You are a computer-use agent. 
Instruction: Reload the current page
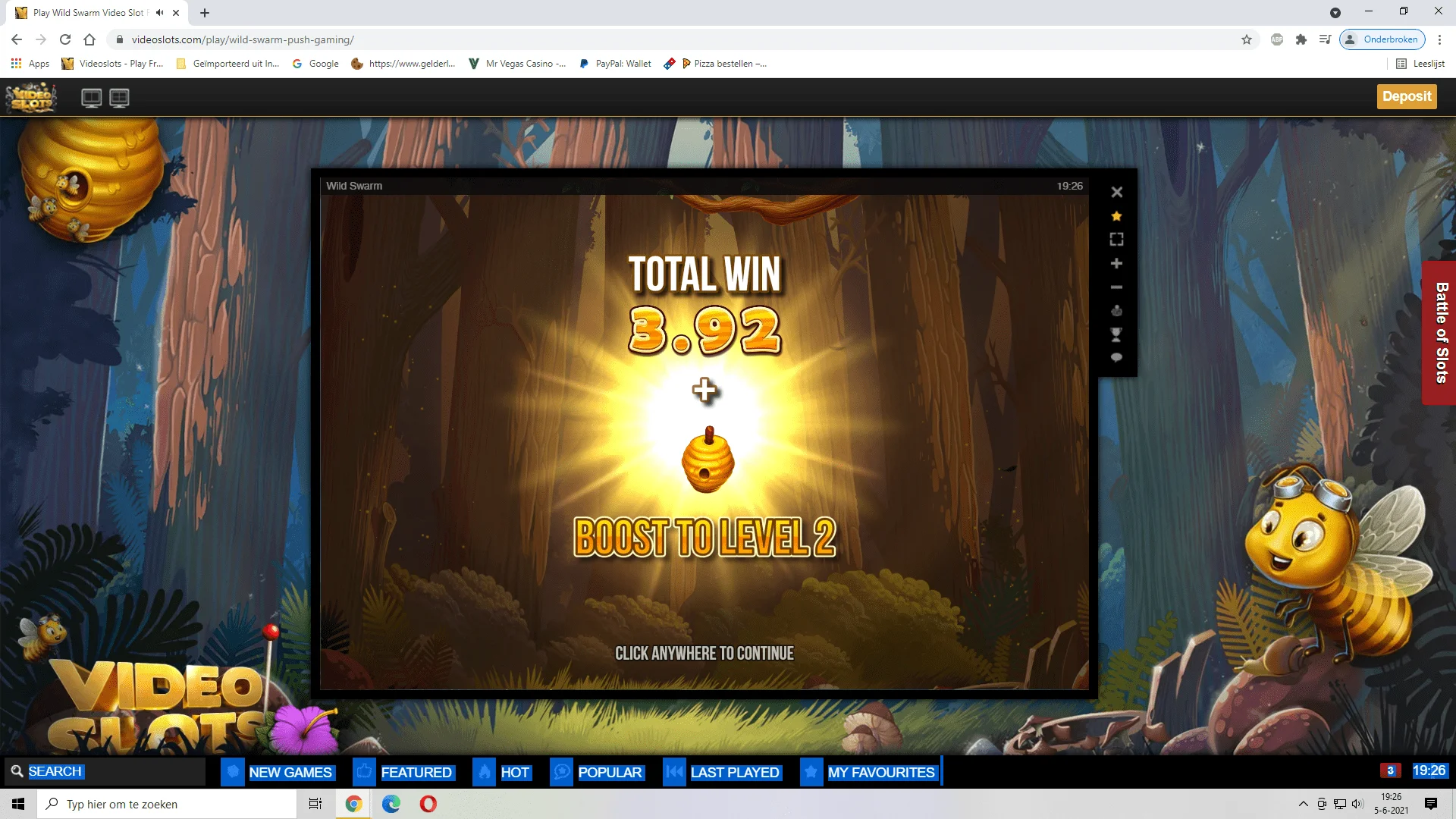click(65, 39)
